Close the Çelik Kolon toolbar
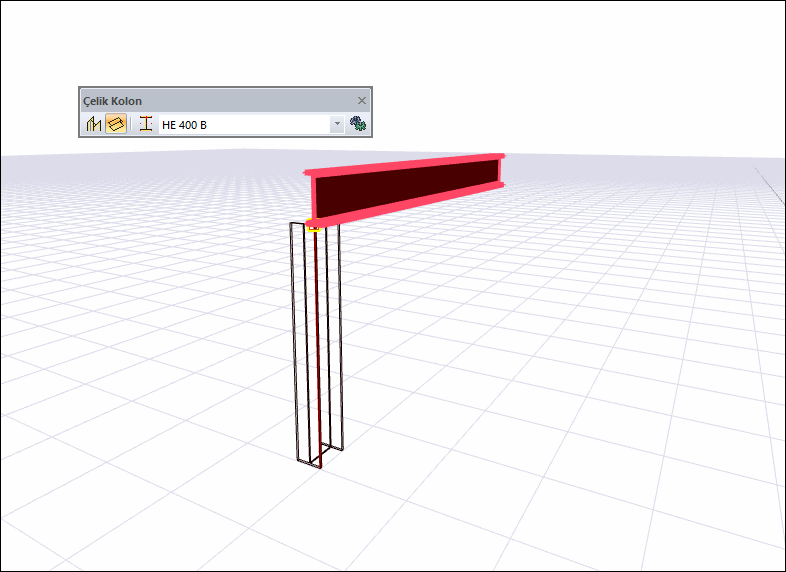786x572 pixels. pos(362,101)
